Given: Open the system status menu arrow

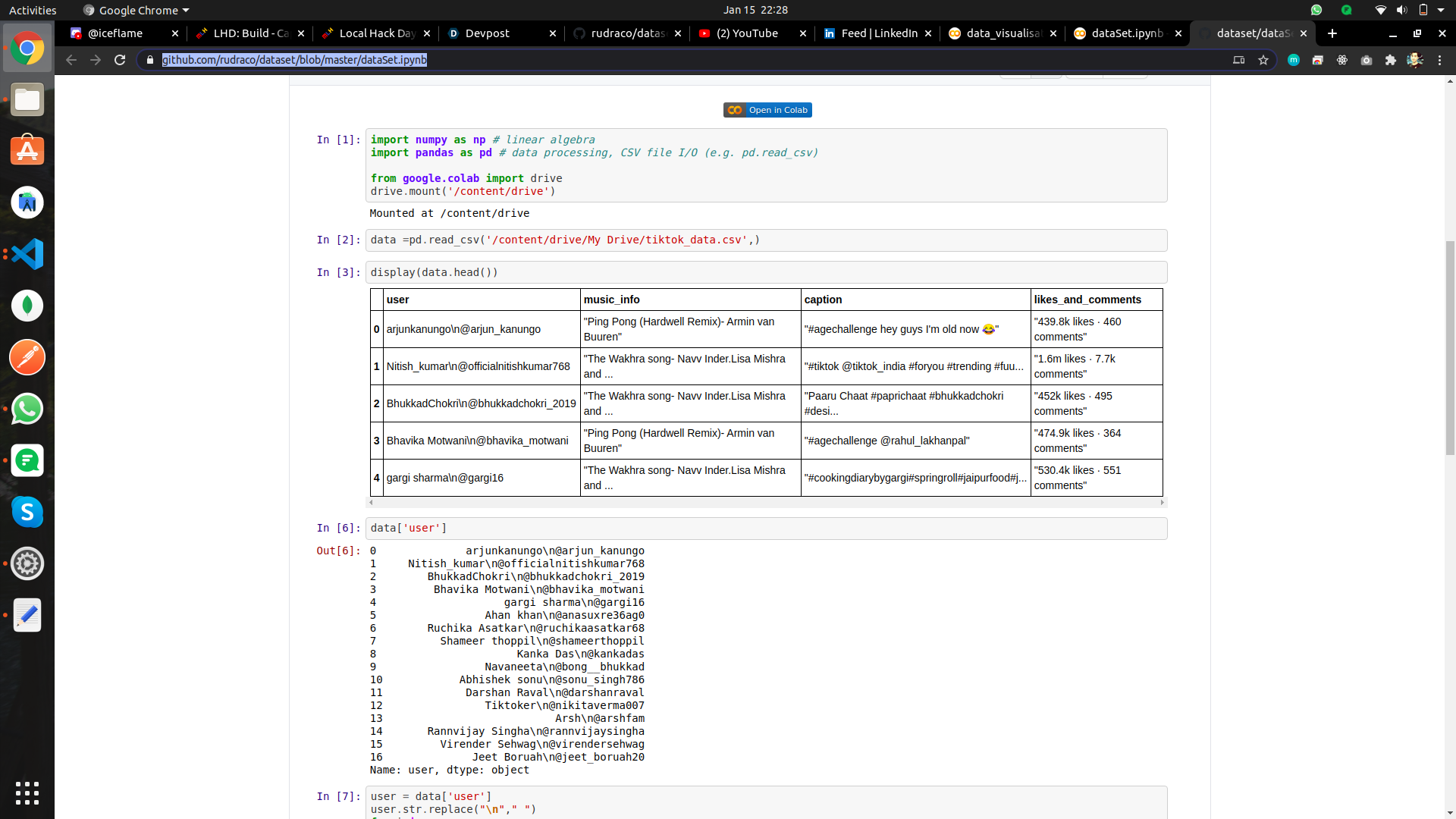Looking at the screenshot, I should point(1440,10).
